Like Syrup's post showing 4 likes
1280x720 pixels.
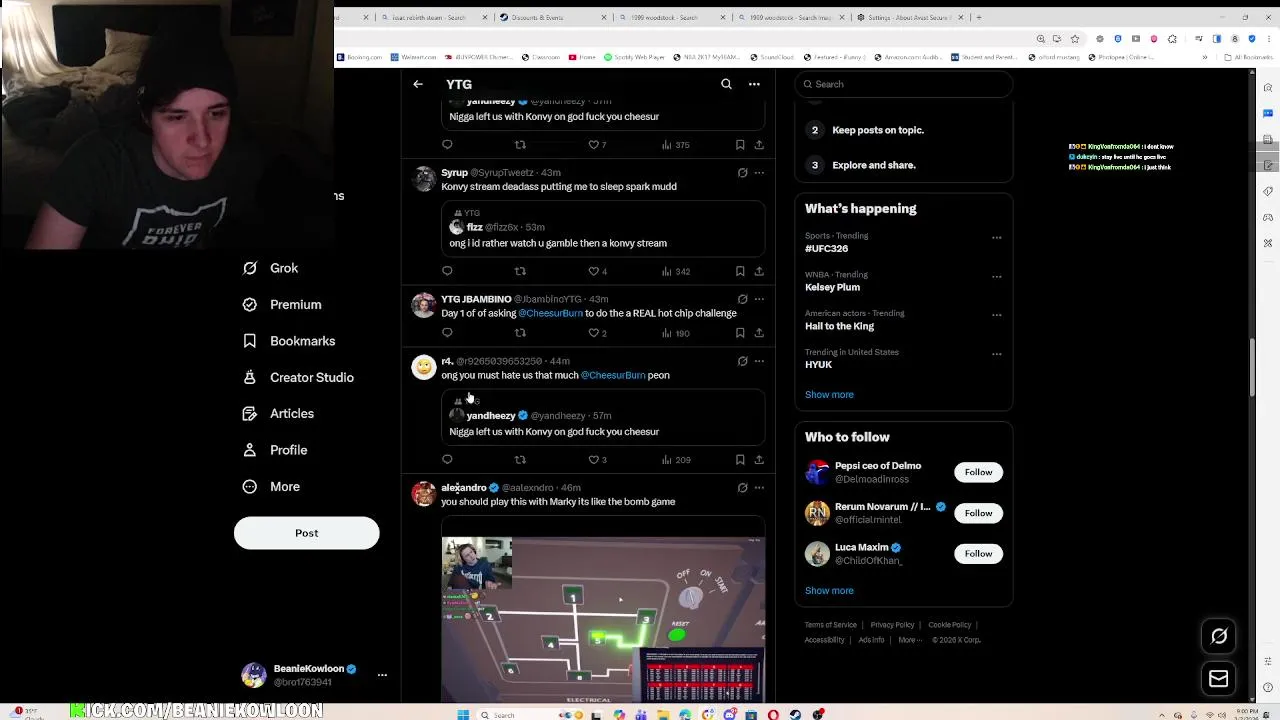(x=597, y=271)
